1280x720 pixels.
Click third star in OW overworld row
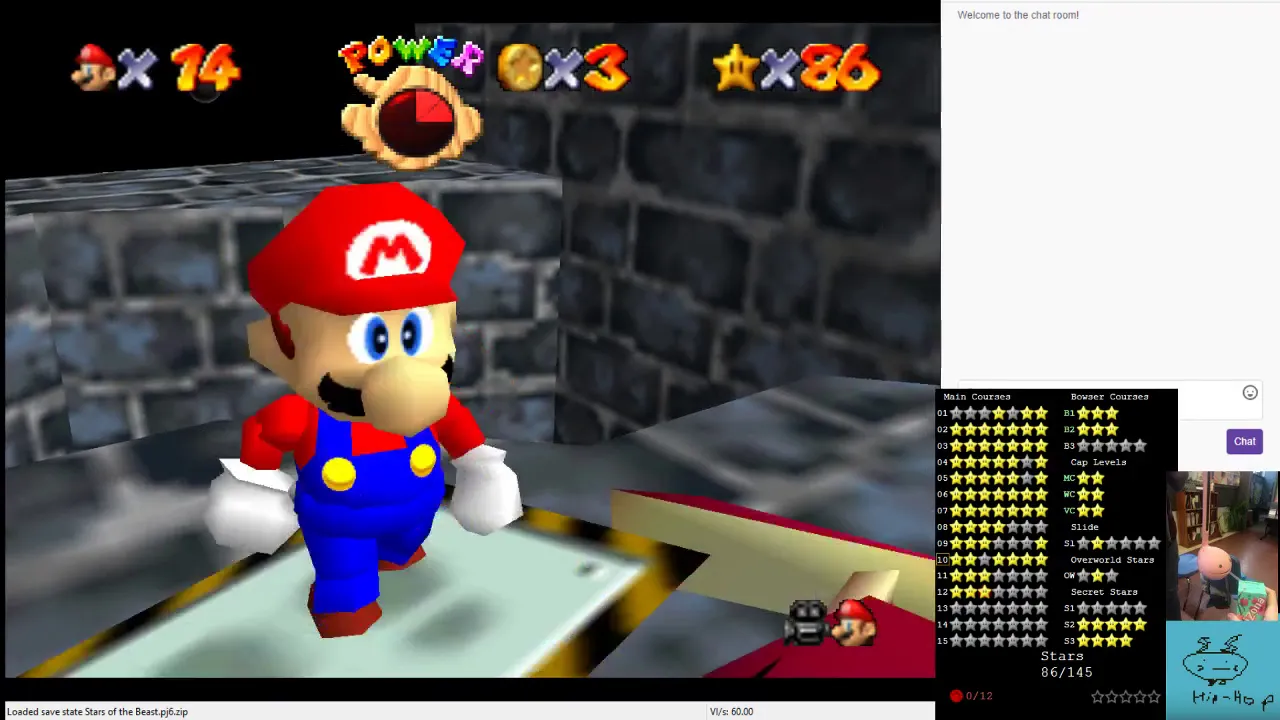point(1111,576)
